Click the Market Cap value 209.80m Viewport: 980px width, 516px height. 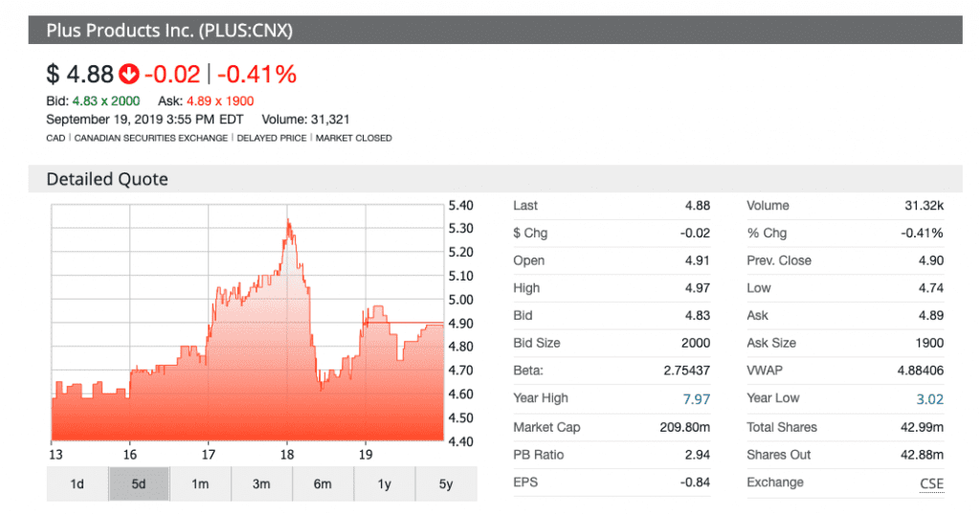click(x=685, y=427)
